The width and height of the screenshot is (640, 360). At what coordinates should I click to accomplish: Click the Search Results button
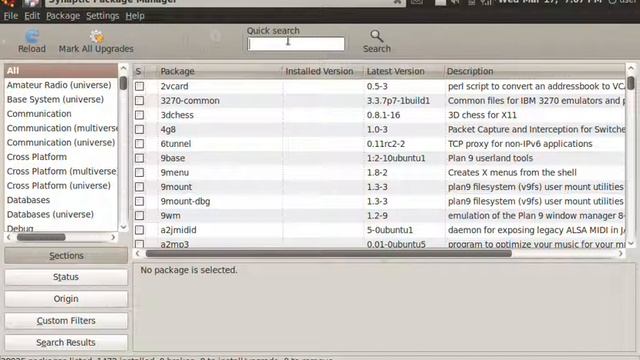coord(66,342)
